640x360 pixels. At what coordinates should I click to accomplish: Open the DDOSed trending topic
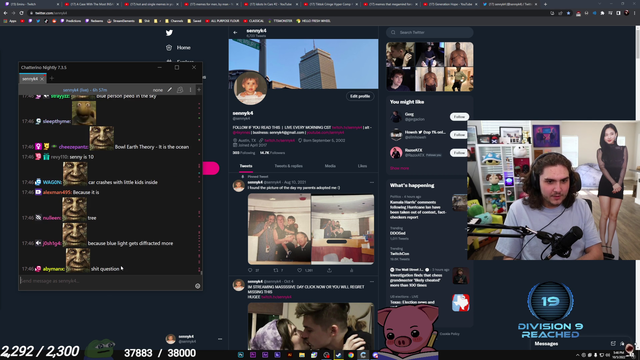pyautogui.click(x=398, y=233)
